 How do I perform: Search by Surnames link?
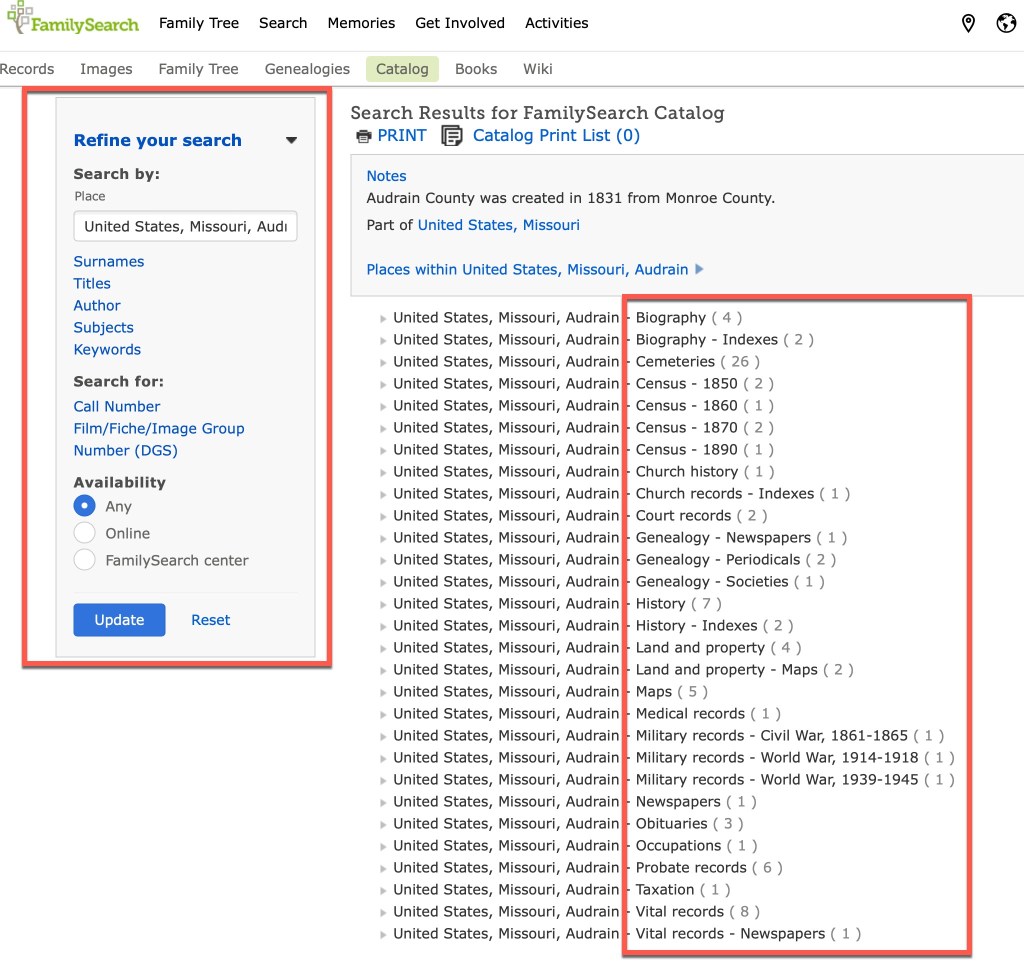pos(109,261)
